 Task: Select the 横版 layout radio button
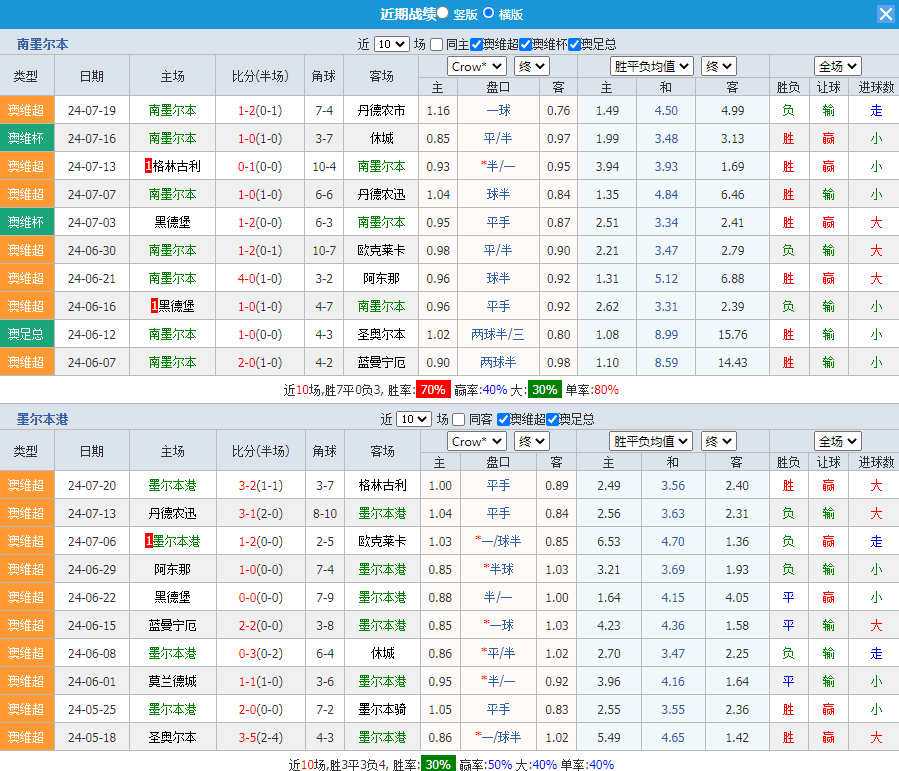[488, 13]
